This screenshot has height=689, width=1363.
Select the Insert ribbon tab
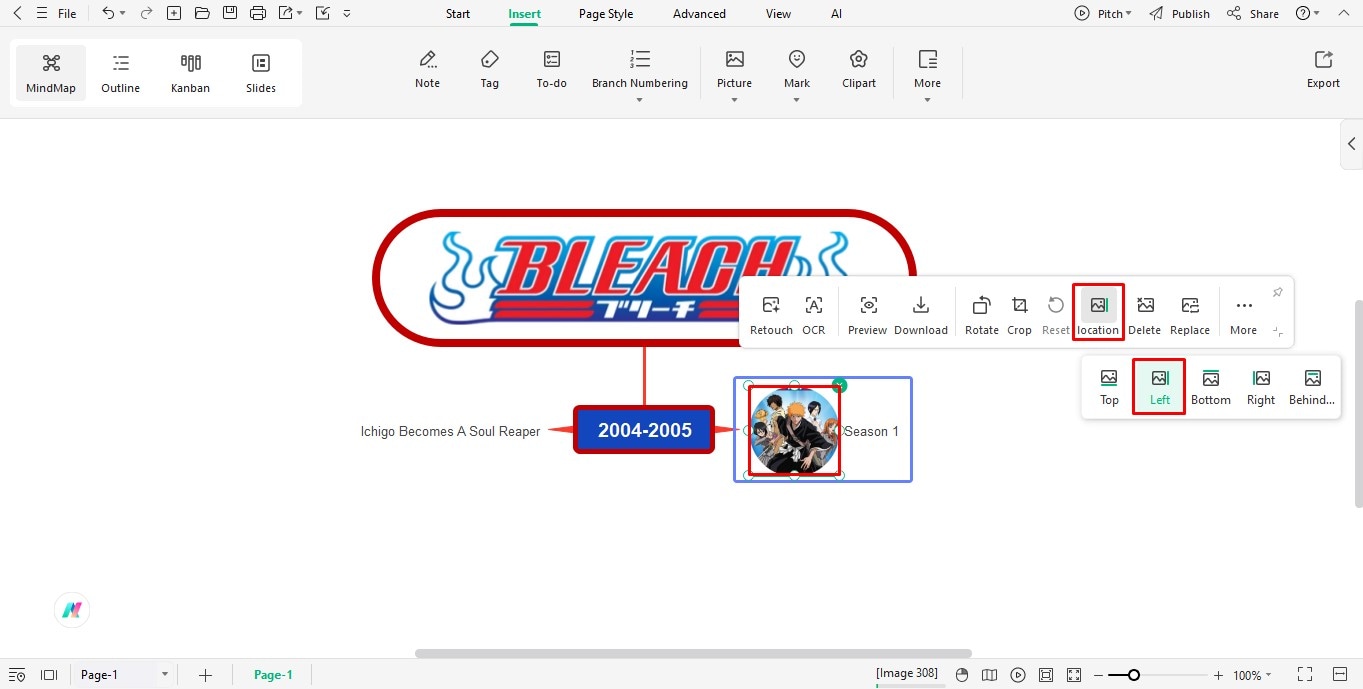[x=524, y=14]
